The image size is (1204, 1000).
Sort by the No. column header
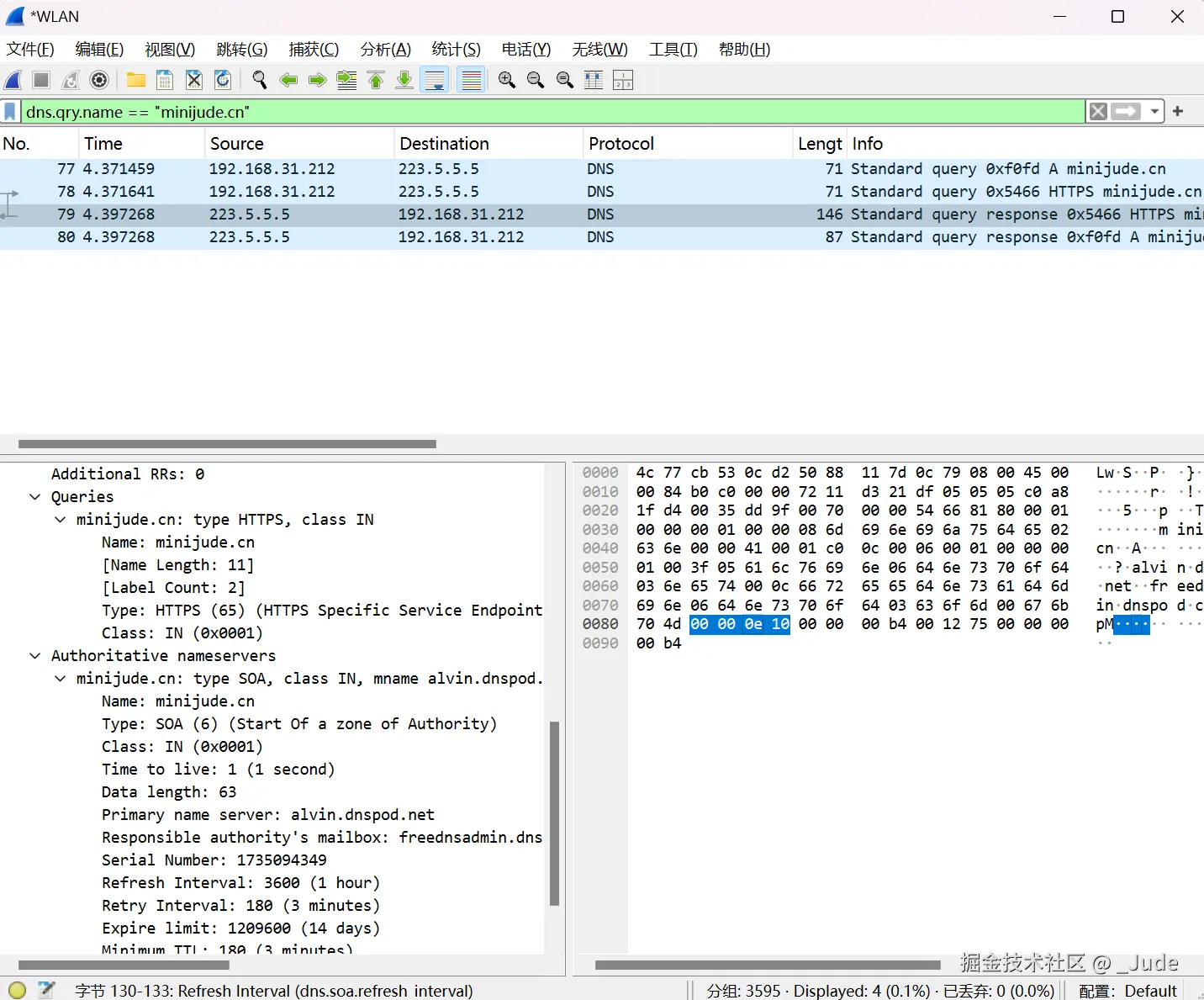[40, 143]
